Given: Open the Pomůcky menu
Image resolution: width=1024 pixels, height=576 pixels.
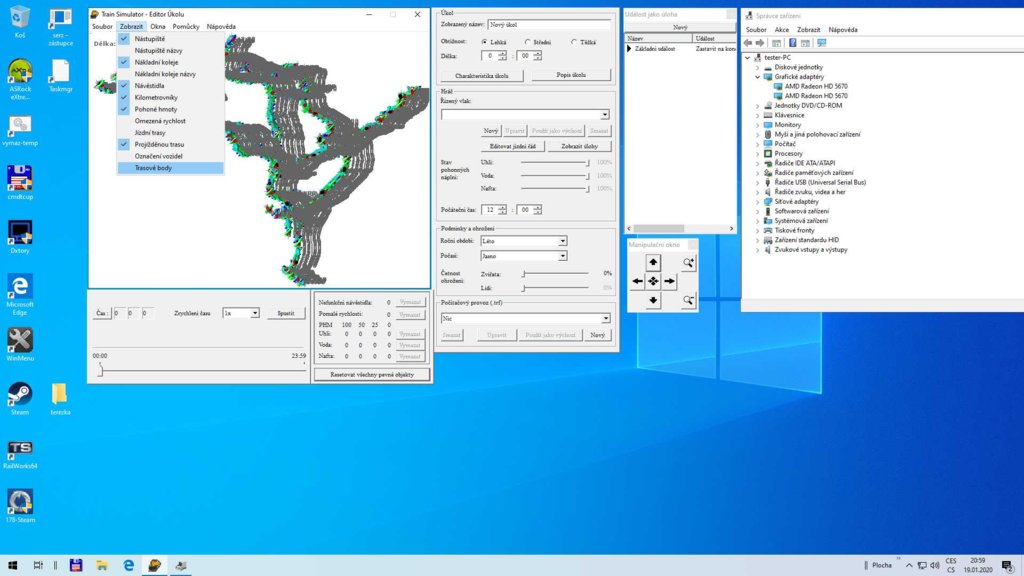Looking at the screenshot, I should 185,27.
